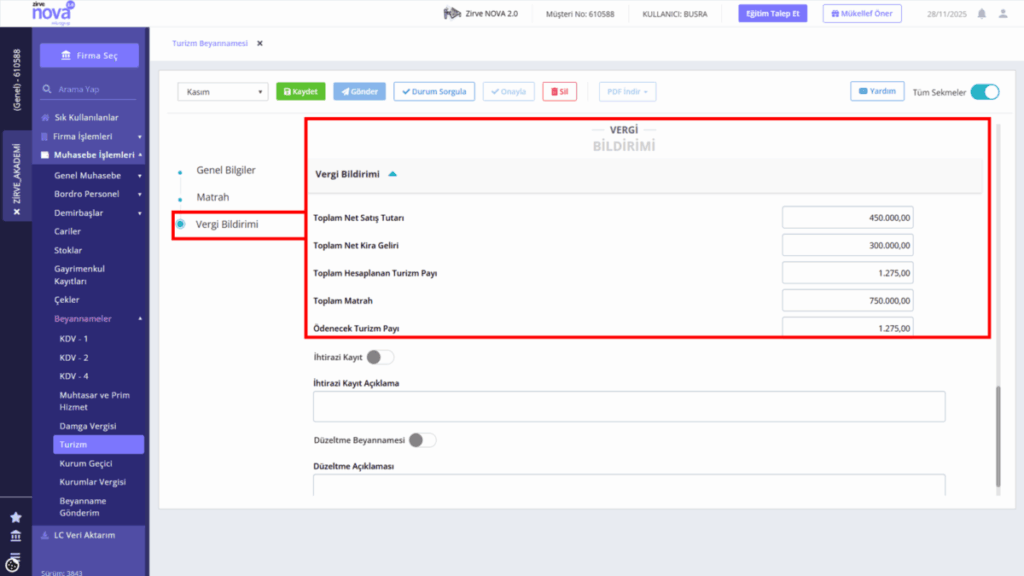Screen dimensions: 1024x576
Task: Open Gayrimenkul Kayıtları
Action: tap(79, 275)
